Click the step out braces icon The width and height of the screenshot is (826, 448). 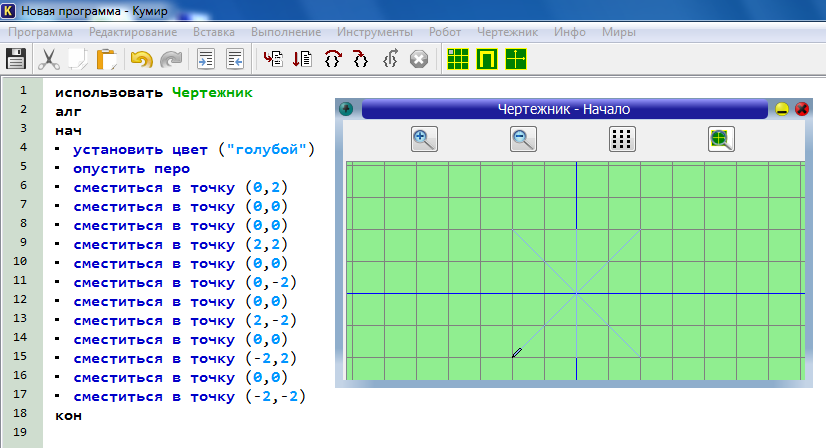coord(390,59)
